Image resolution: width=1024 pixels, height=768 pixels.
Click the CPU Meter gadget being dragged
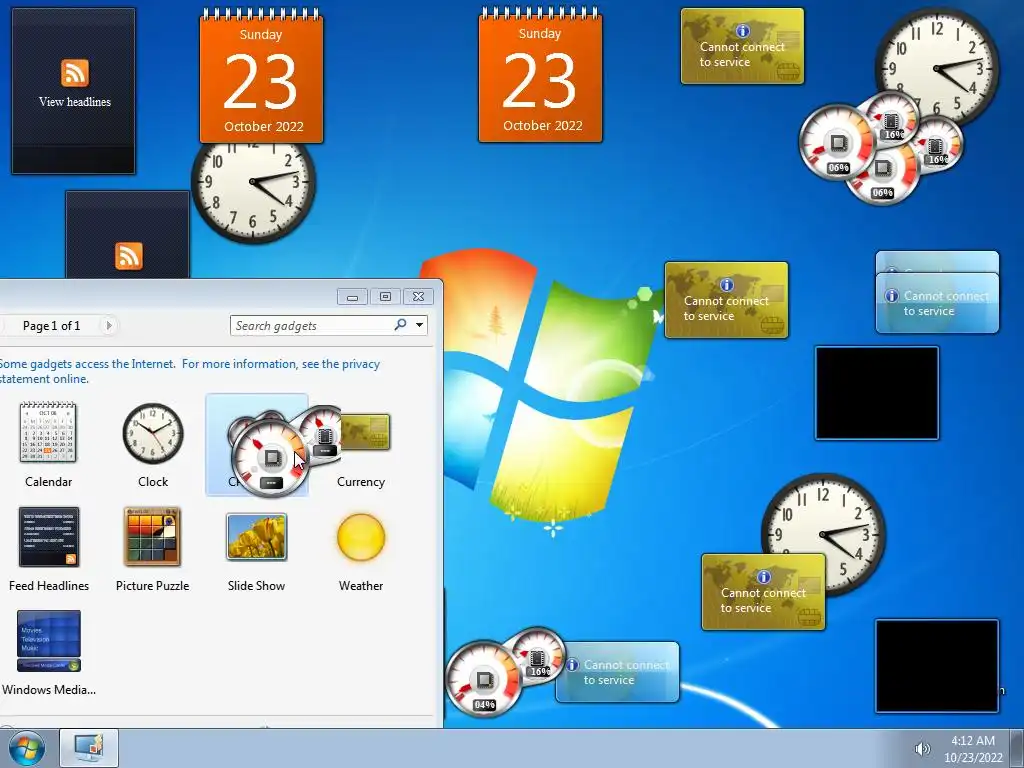[269, 457]
